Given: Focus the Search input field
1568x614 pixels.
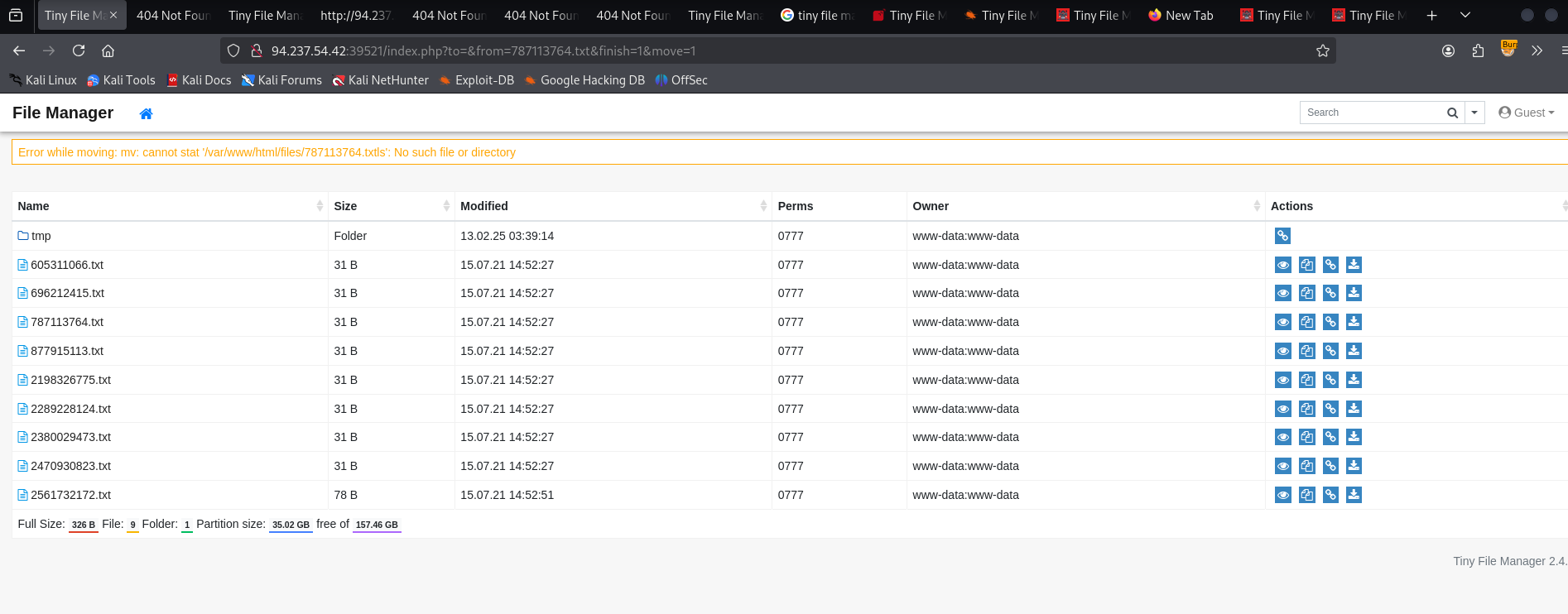Looking at the screenshot, I should tap(1371, 113).
